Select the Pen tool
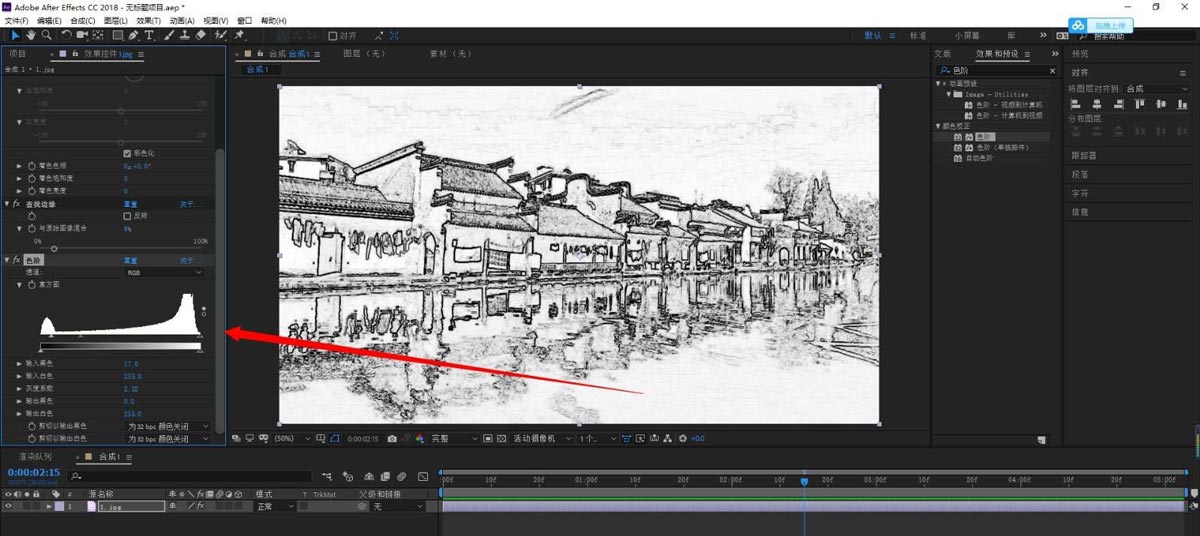1200x536 pixels. pos(134,35)
